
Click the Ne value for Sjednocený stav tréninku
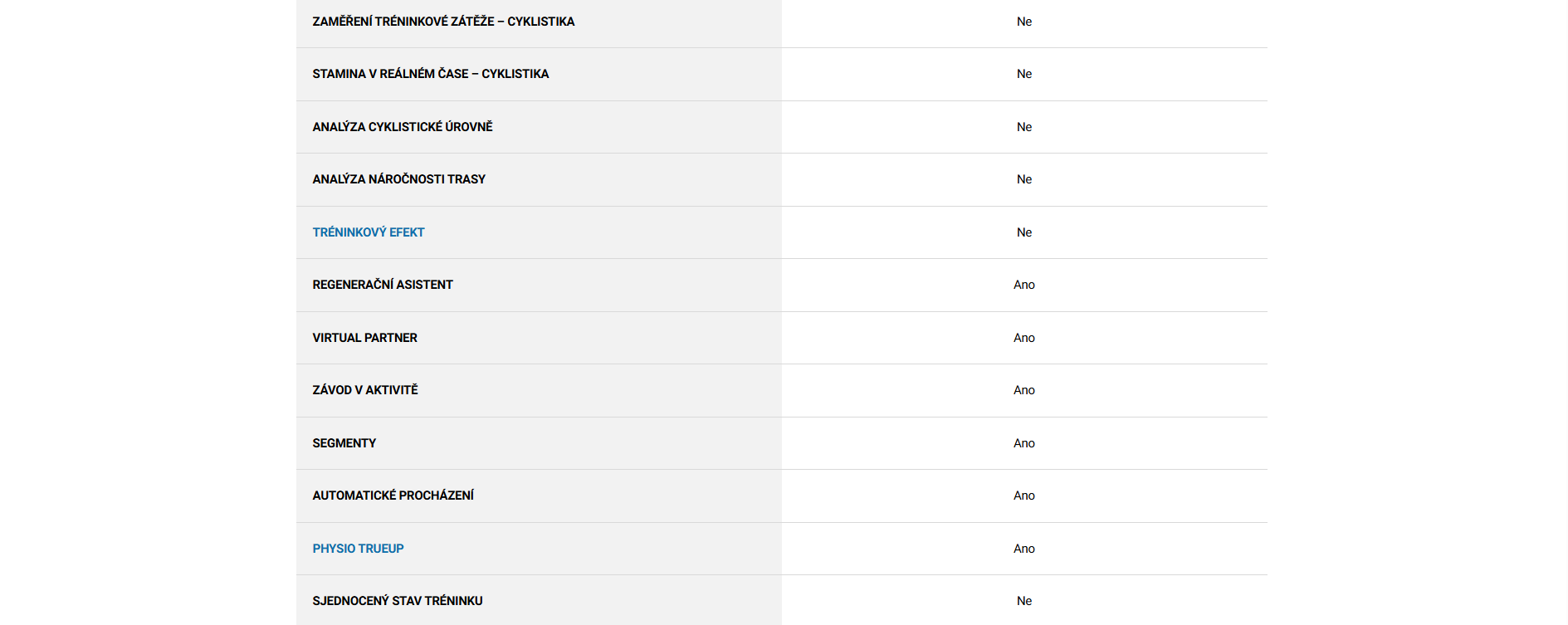click(1024, 601)
